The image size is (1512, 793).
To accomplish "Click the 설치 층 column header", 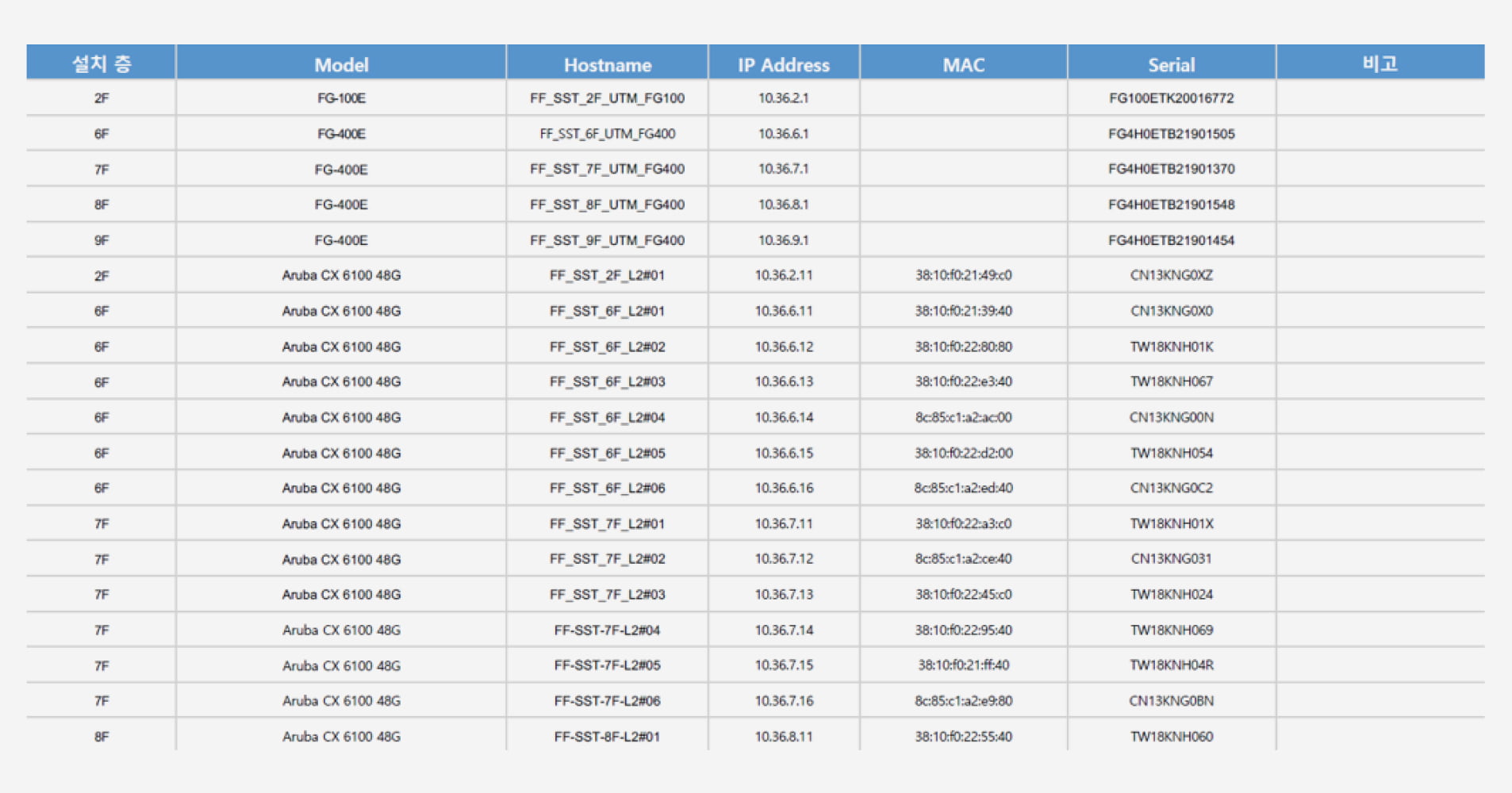I will [102, 63].
